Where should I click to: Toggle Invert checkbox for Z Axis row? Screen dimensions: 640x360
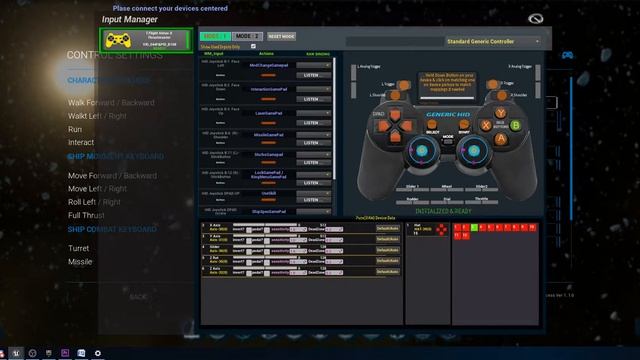click(x=249, y=273)
